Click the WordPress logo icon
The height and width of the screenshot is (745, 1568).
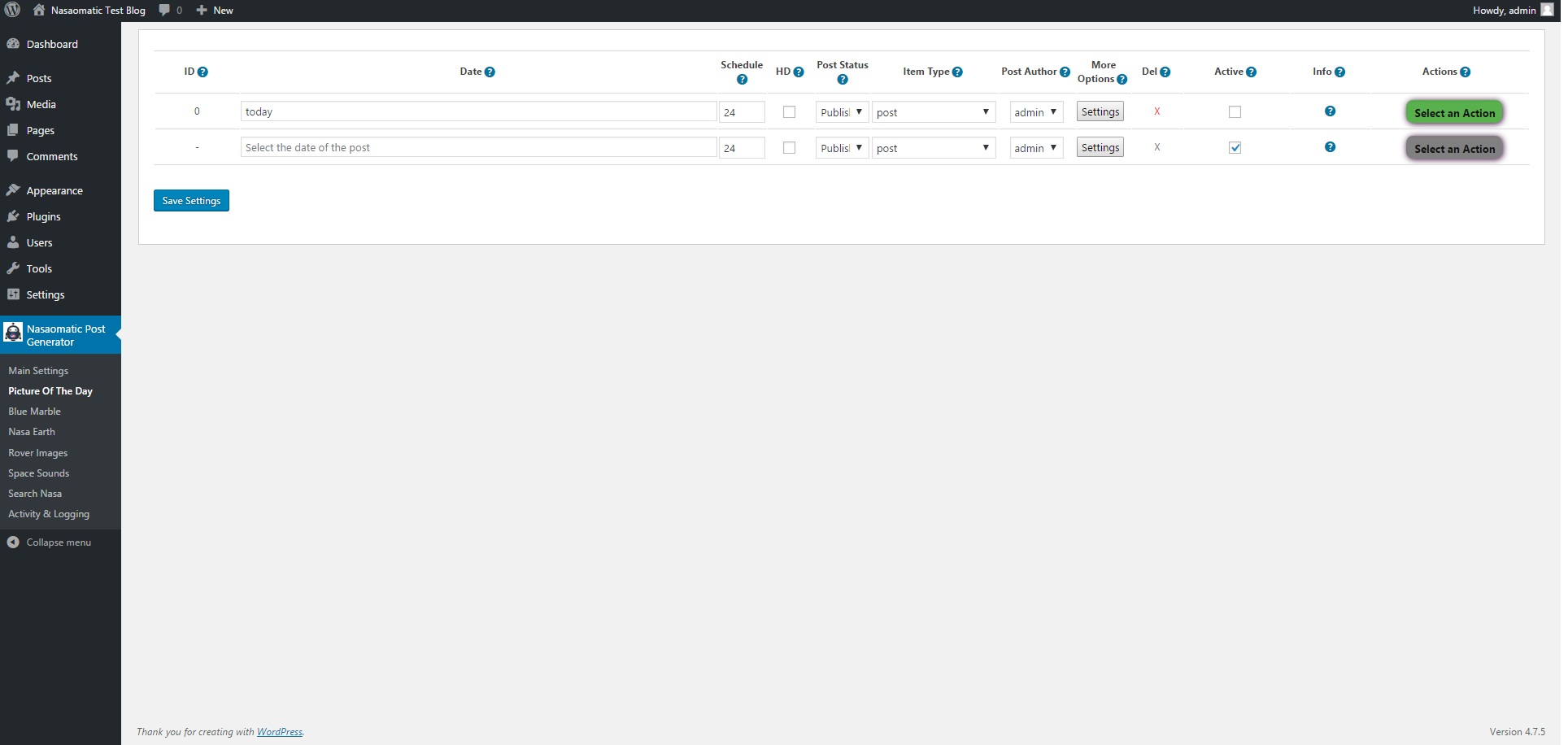point(12,11)
